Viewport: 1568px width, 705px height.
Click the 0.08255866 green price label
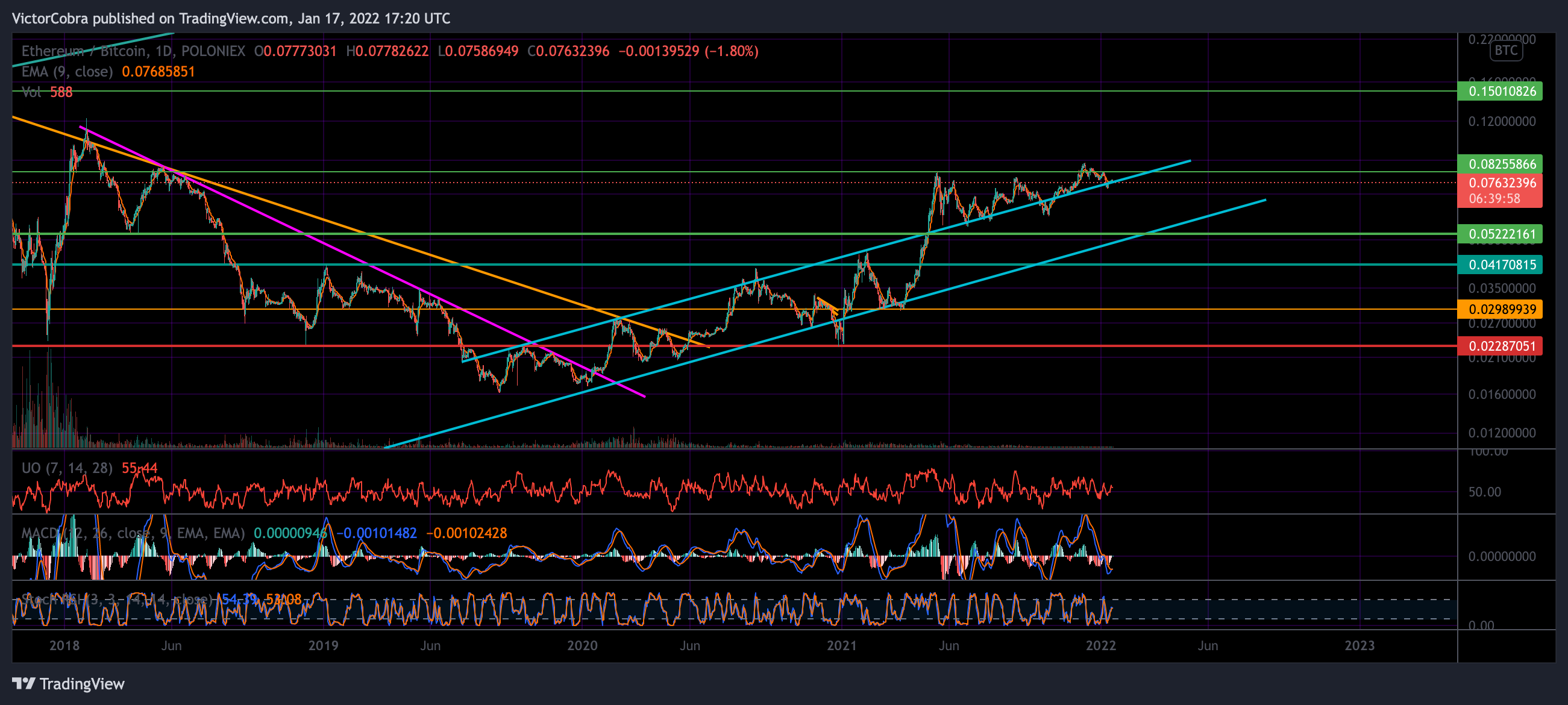(x=1500, y=164)
